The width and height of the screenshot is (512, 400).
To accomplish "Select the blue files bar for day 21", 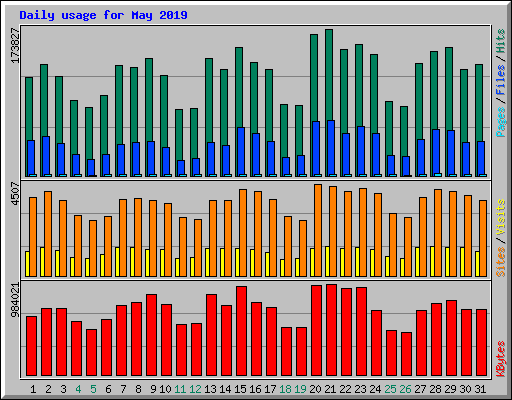I will [331, 148].
